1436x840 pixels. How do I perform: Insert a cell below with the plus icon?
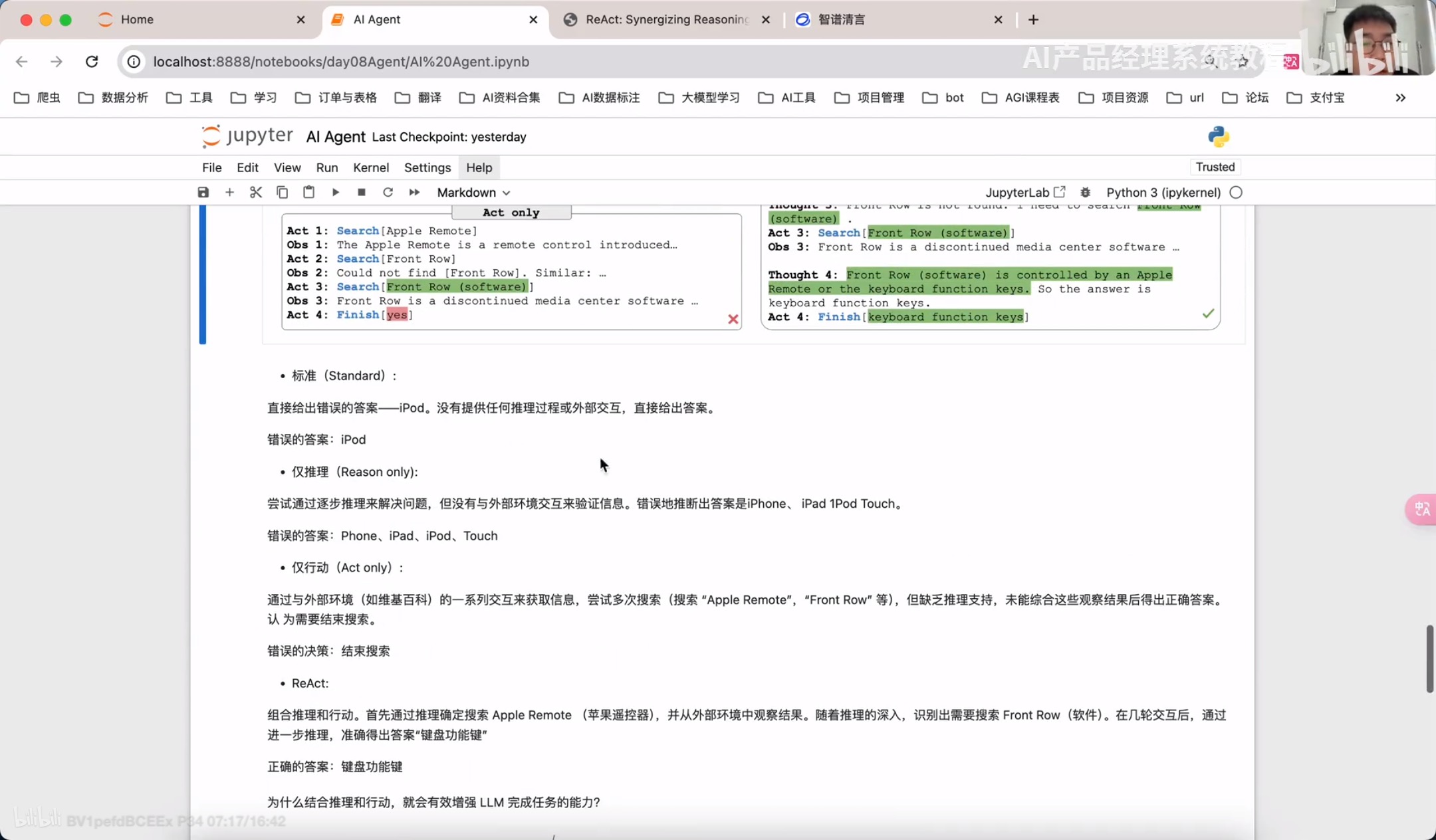tap(229, 192)
